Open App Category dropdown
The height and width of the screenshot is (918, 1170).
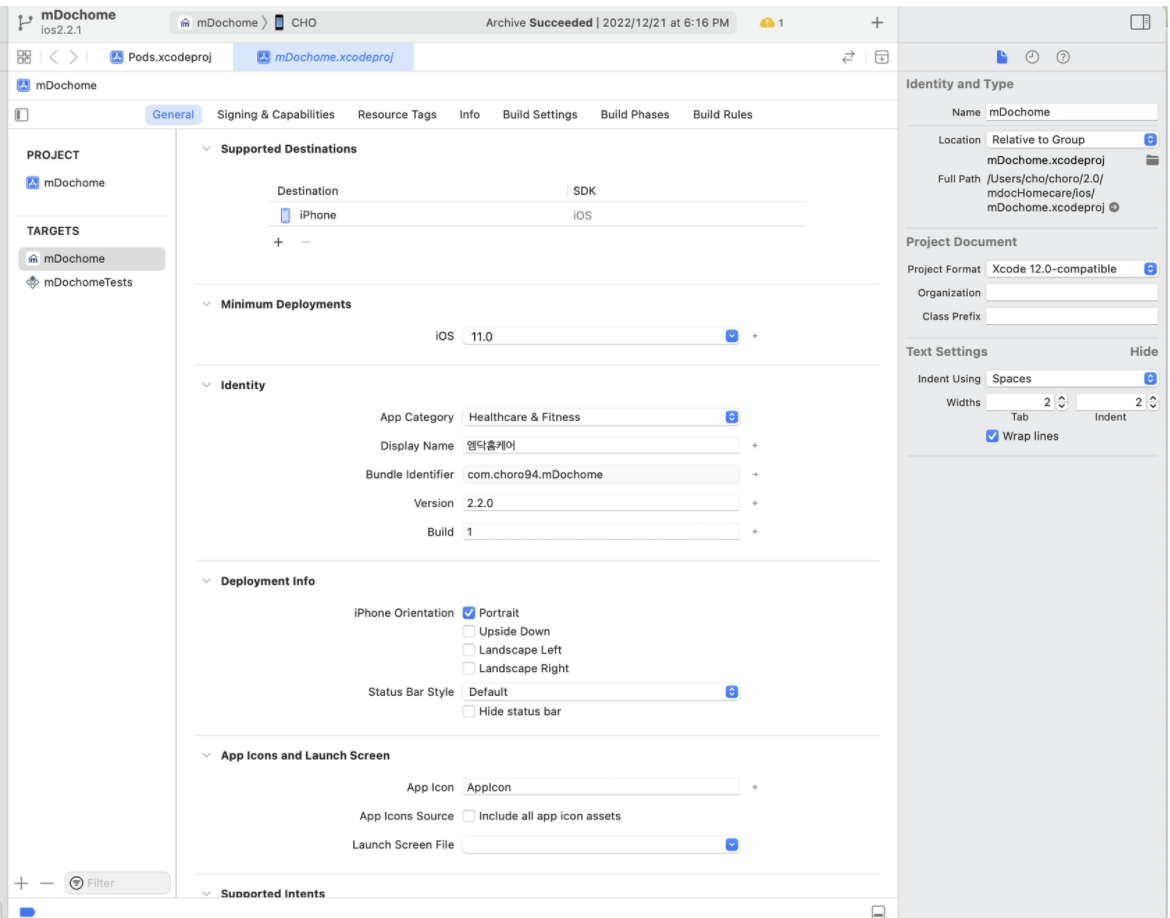point(601,417)
